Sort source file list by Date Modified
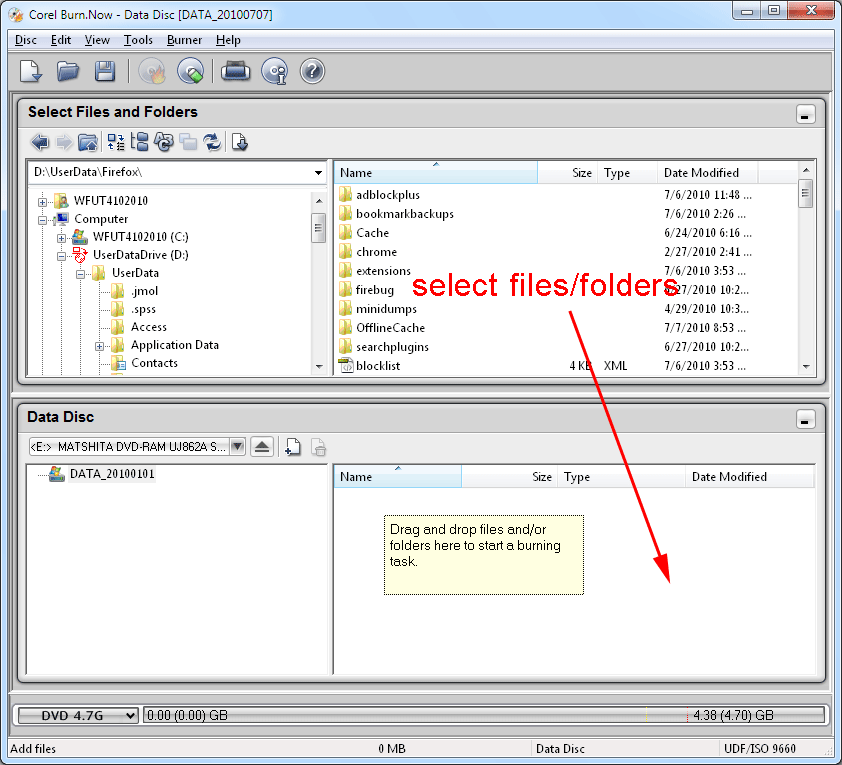Screen dimensions: 842x765 [x=707, y=173]
